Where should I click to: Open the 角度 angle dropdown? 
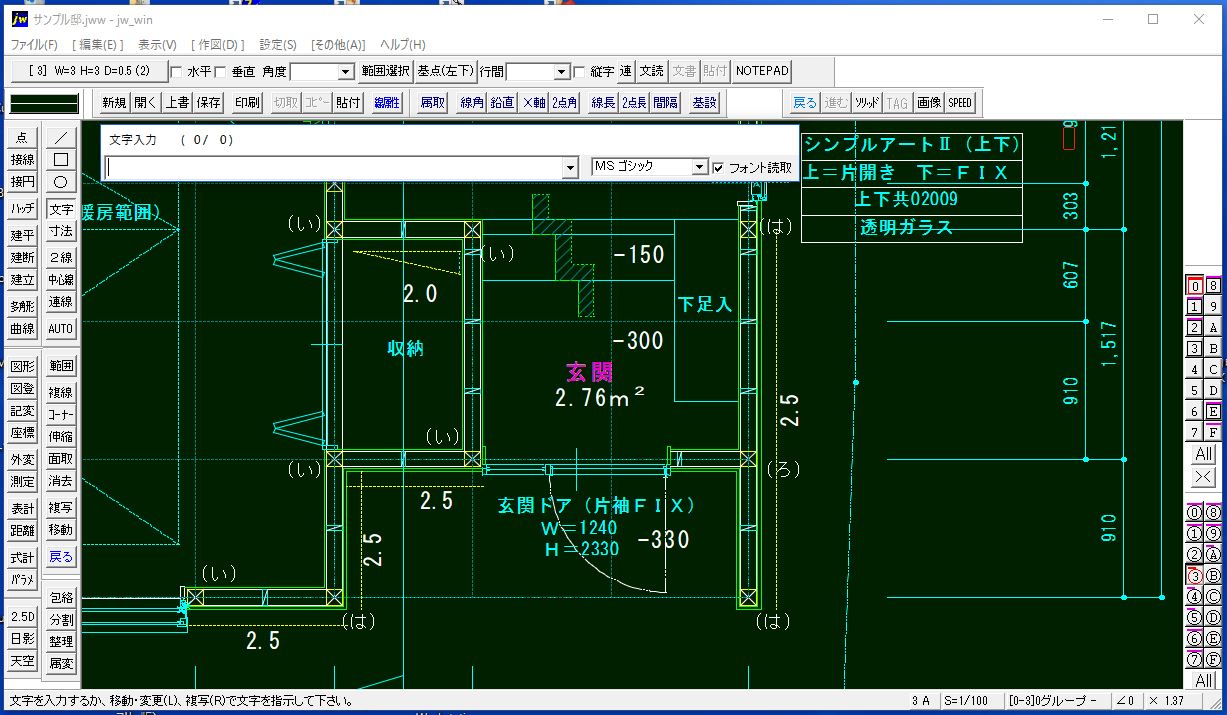click(x=346, y=72)
